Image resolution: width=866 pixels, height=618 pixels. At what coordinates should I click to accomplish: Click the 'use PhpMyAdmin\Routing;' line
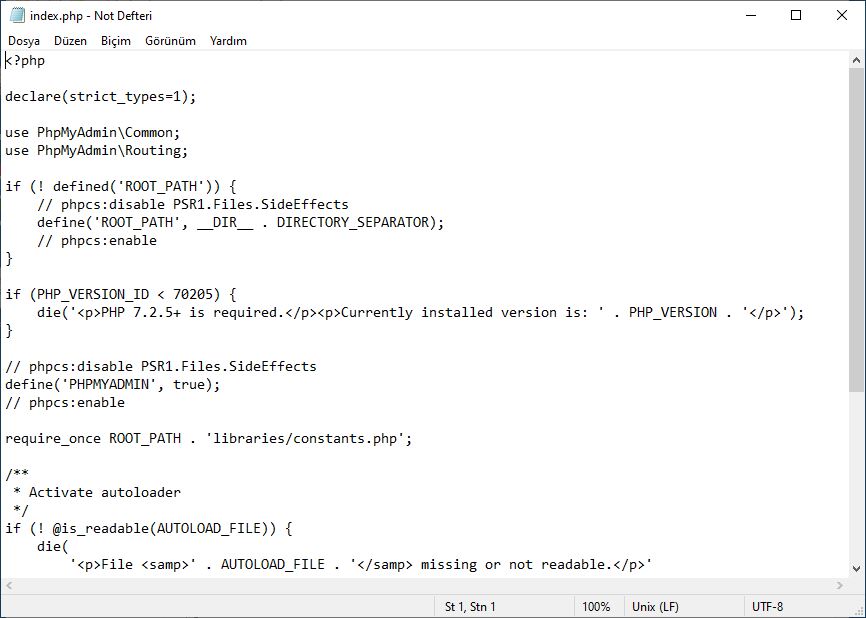pos(97,150)
